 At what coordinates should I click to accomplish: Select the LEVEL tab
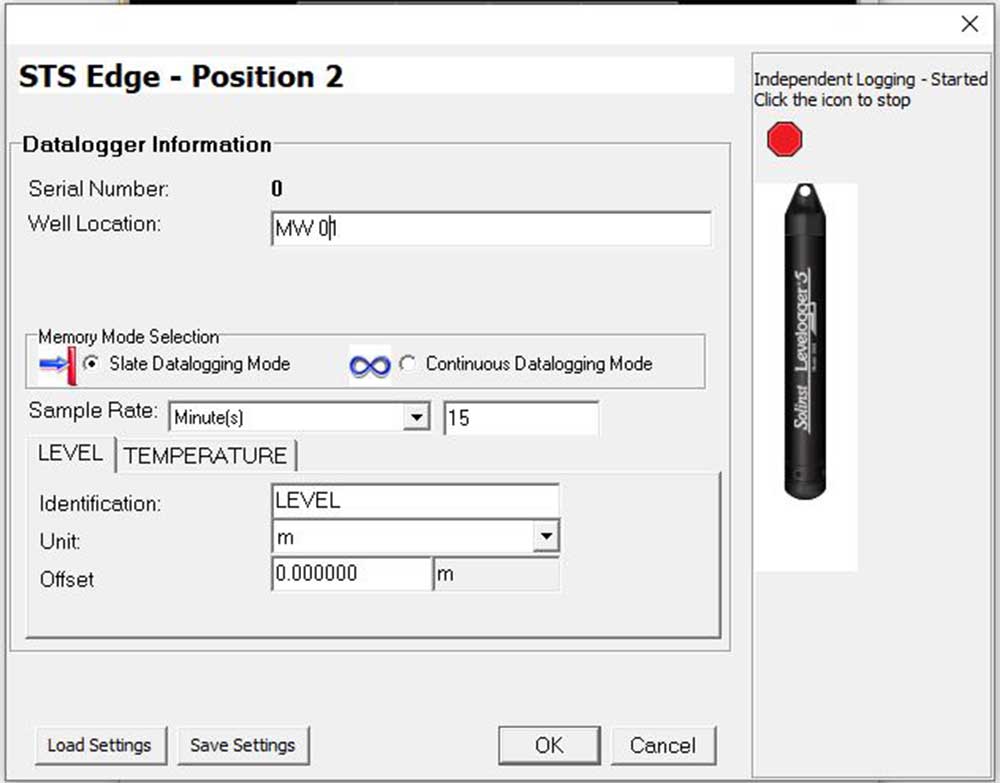pyautogui.click(x=69, y=453)
